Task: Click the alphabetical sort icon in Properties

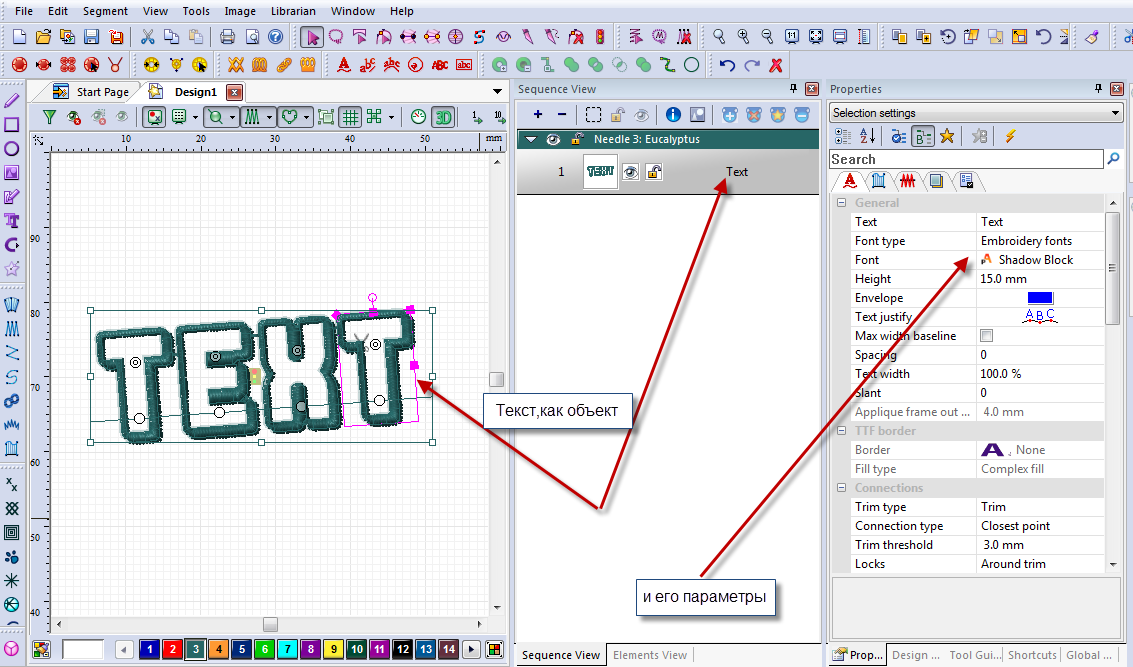Action: pos(867,136)
